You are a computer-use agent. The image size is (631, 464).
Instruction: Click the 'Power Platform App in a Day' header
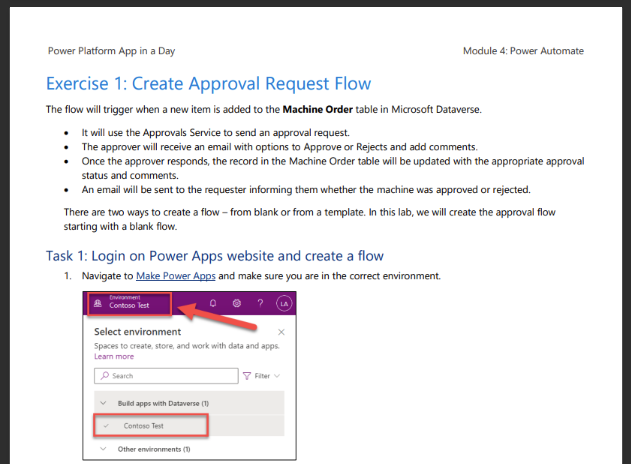tap(111, 51)
